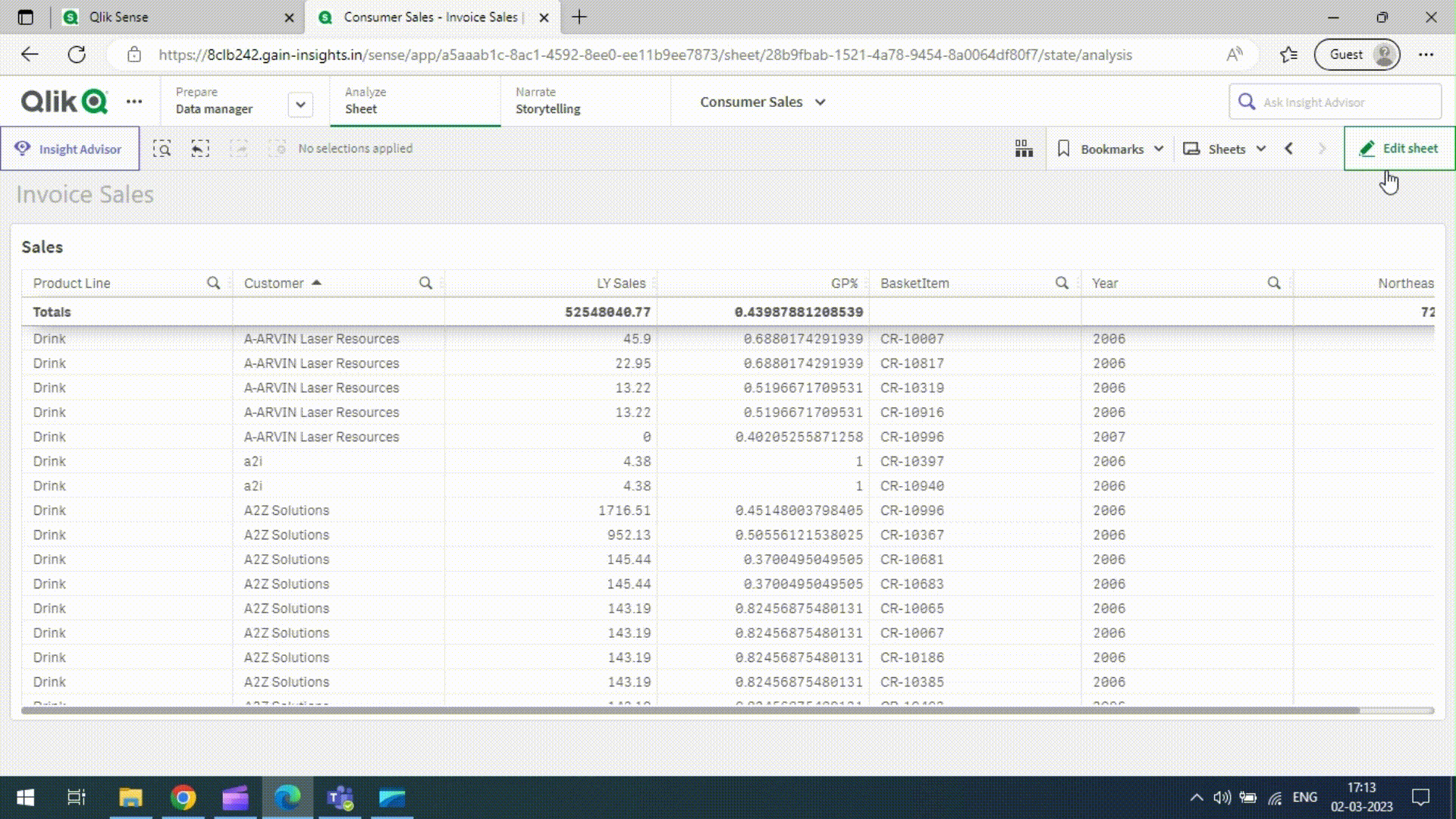Search in BasketItem column

click(1062, 283)
